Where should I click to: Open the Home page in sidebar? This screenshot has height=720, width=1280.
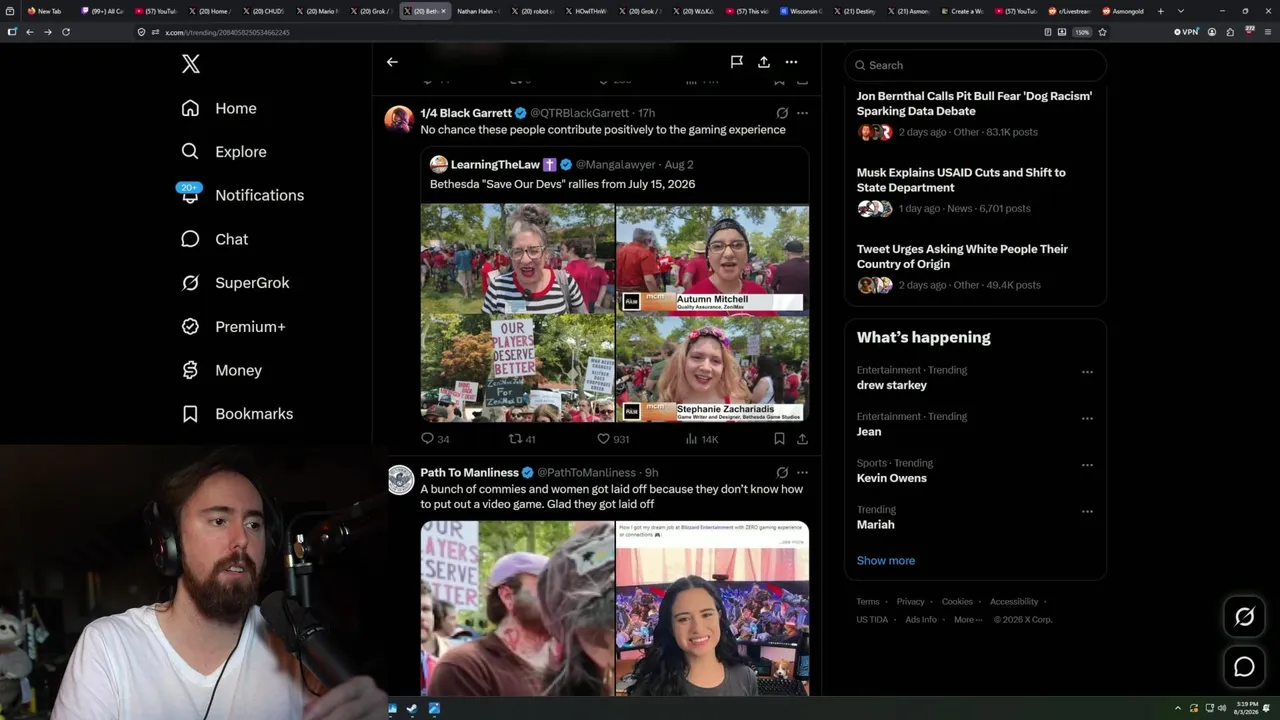point(219,108)
